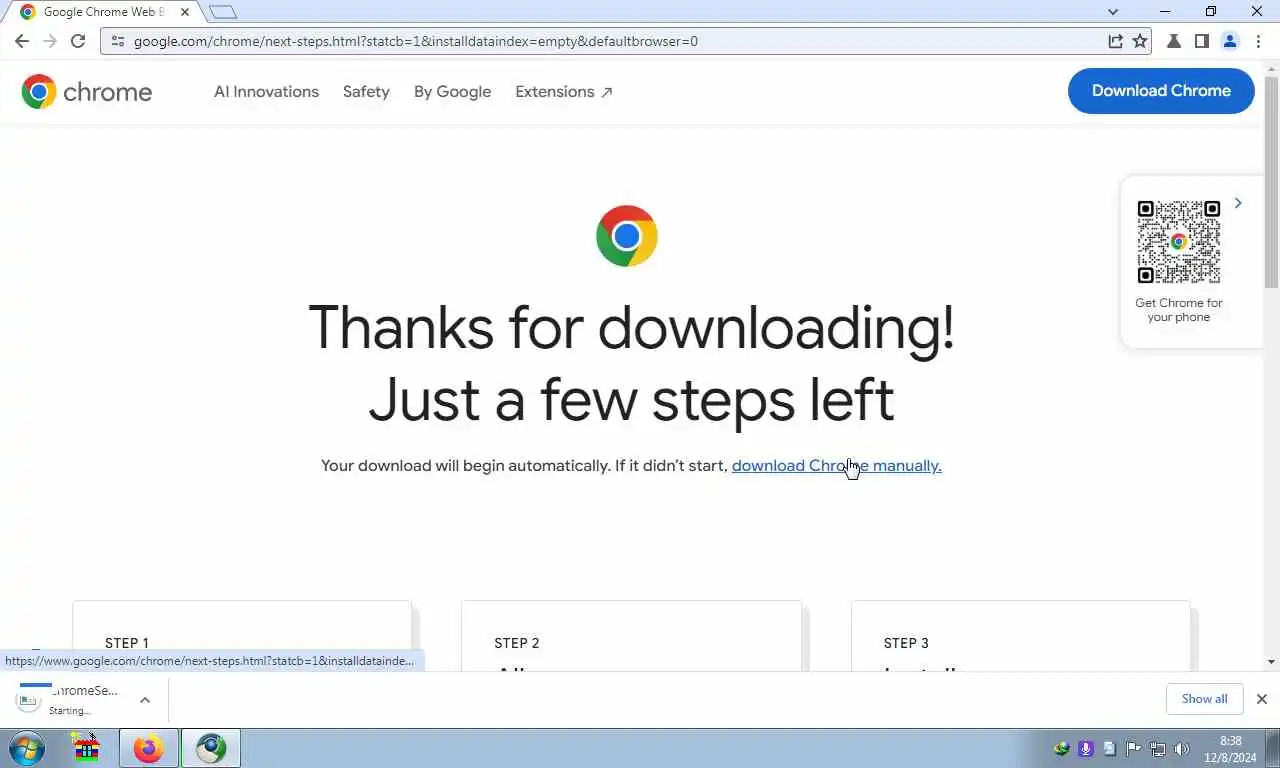1280x768 pixels.
Task: Open Firefox from the taskbar
Action: coord(149,748)
